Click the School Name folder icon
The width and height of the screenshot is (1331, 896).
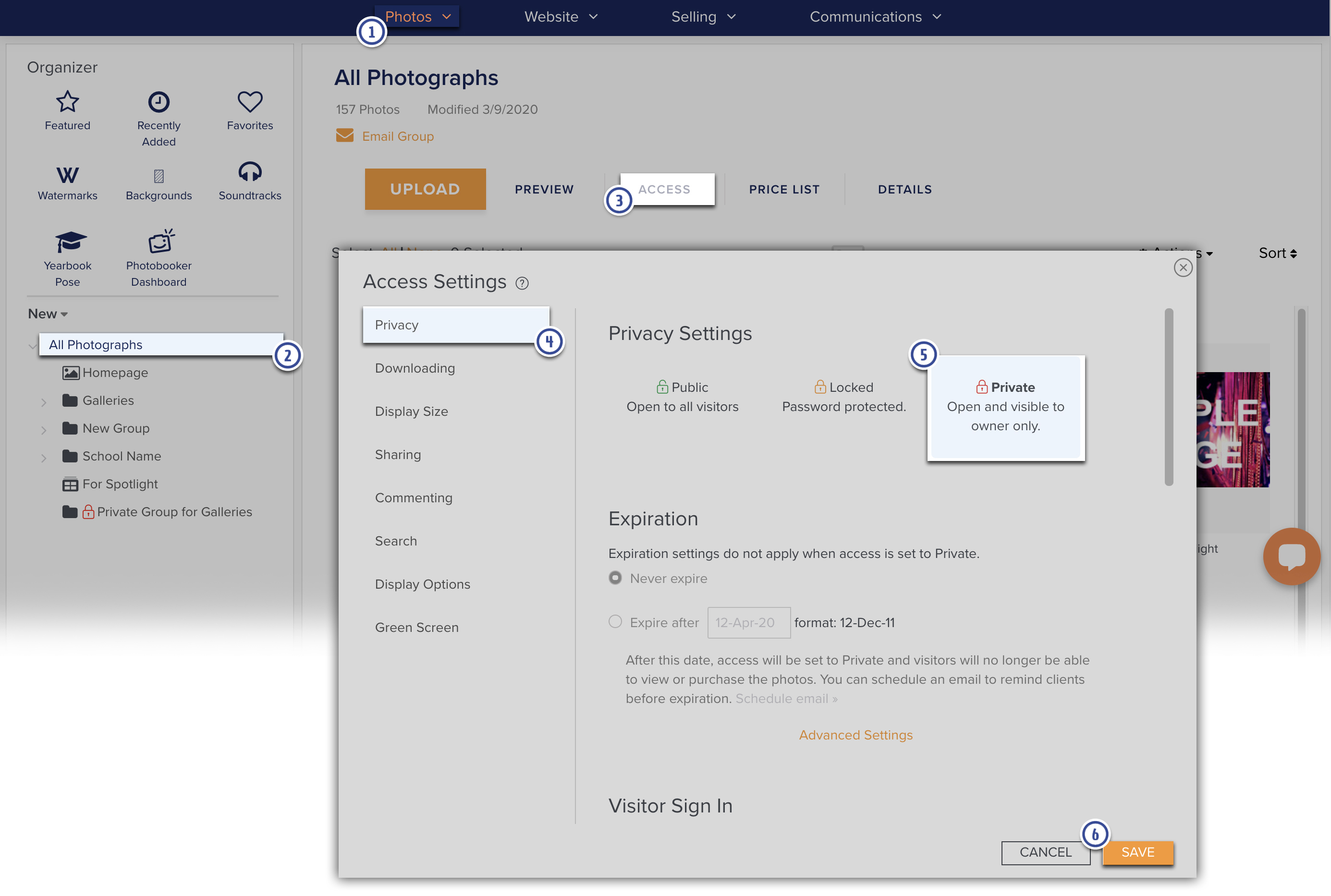coord(70,456)
